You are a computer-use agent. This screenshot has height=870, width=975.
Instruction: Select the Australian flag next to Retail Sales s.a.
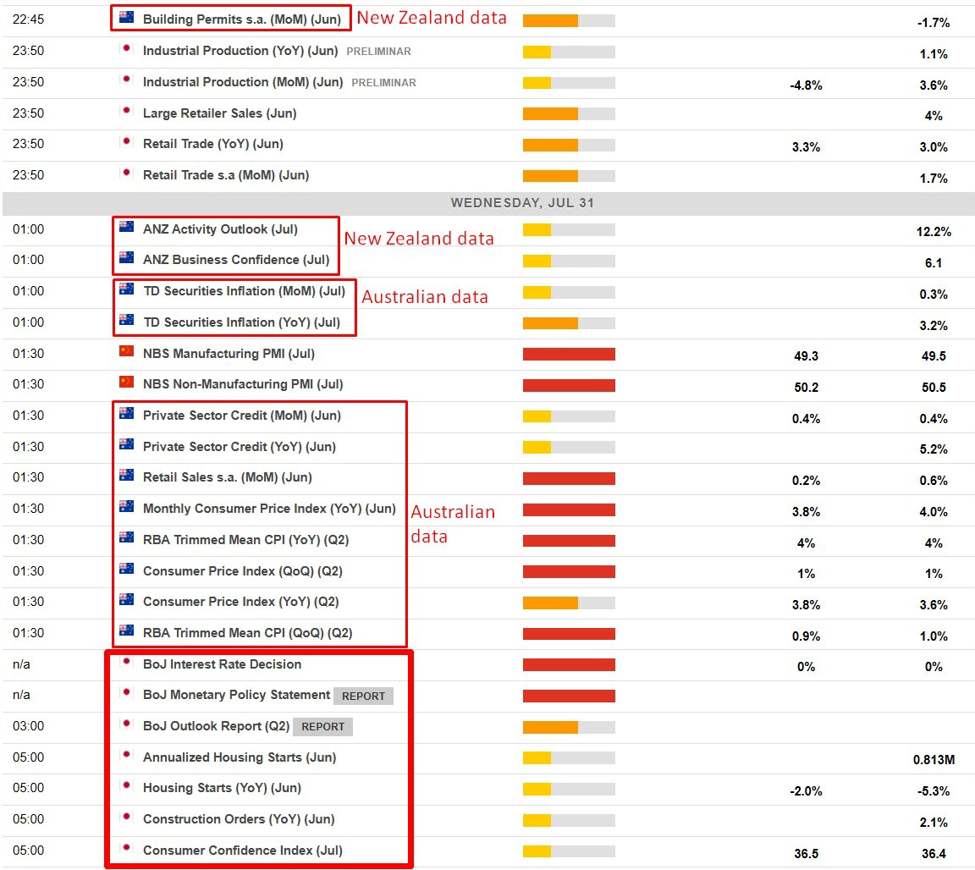pos(126,475)
